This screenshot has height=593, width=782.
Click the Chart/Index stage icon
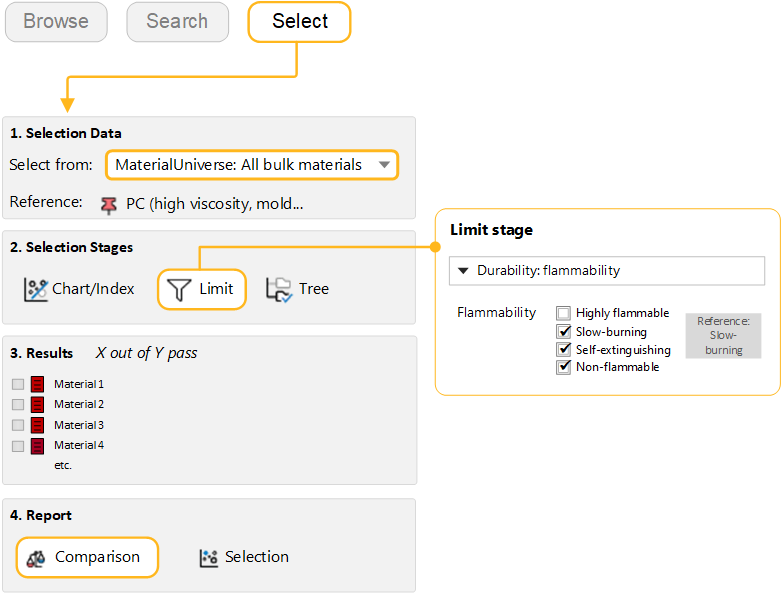(37, 289)
